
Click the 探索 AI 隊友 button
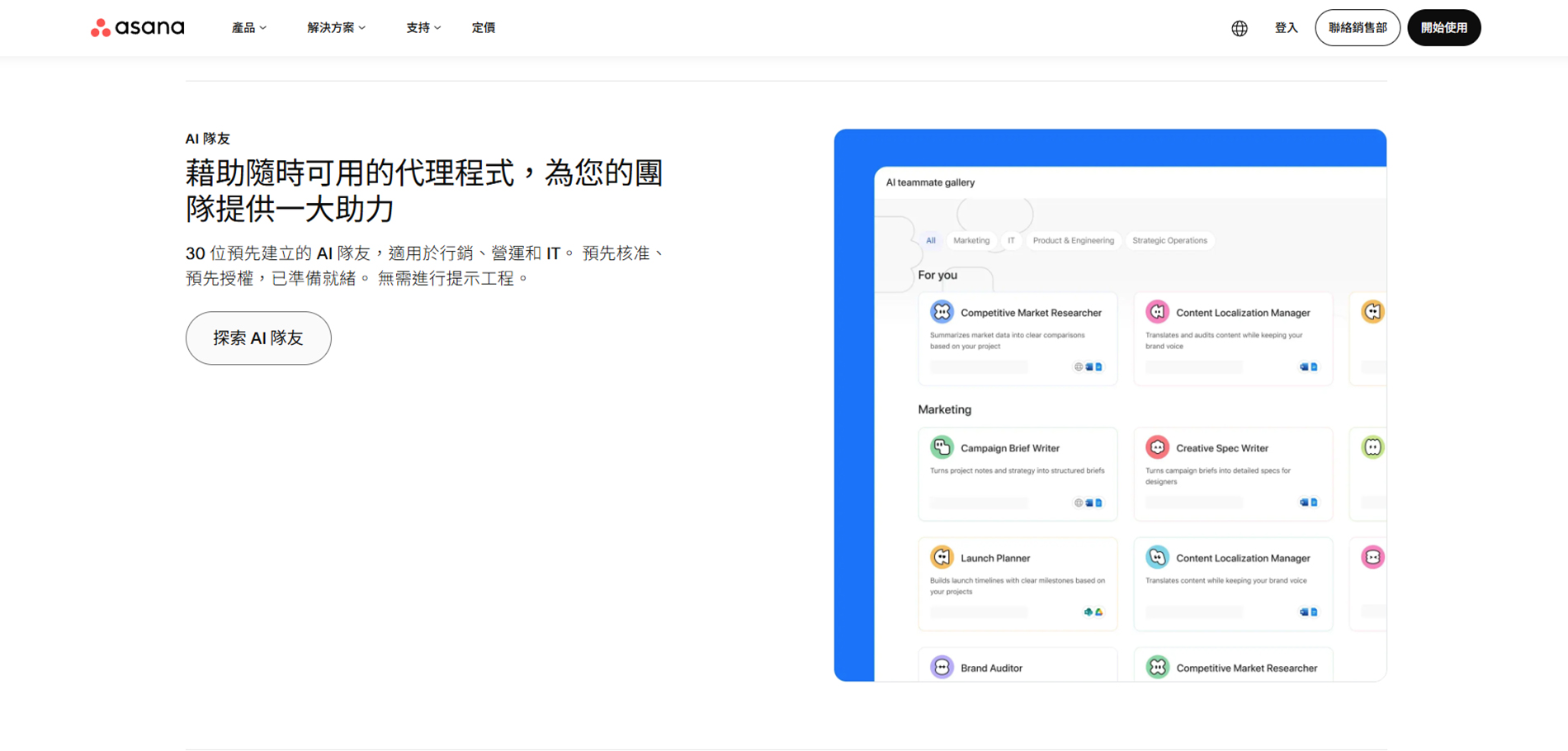258,338
